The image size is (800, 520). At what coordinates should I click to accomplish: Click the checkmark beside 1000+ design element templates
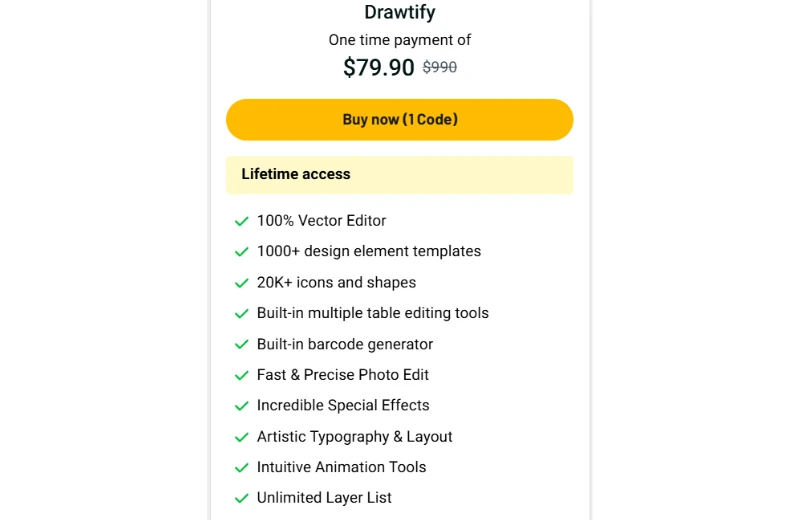[x=241, y=252]
